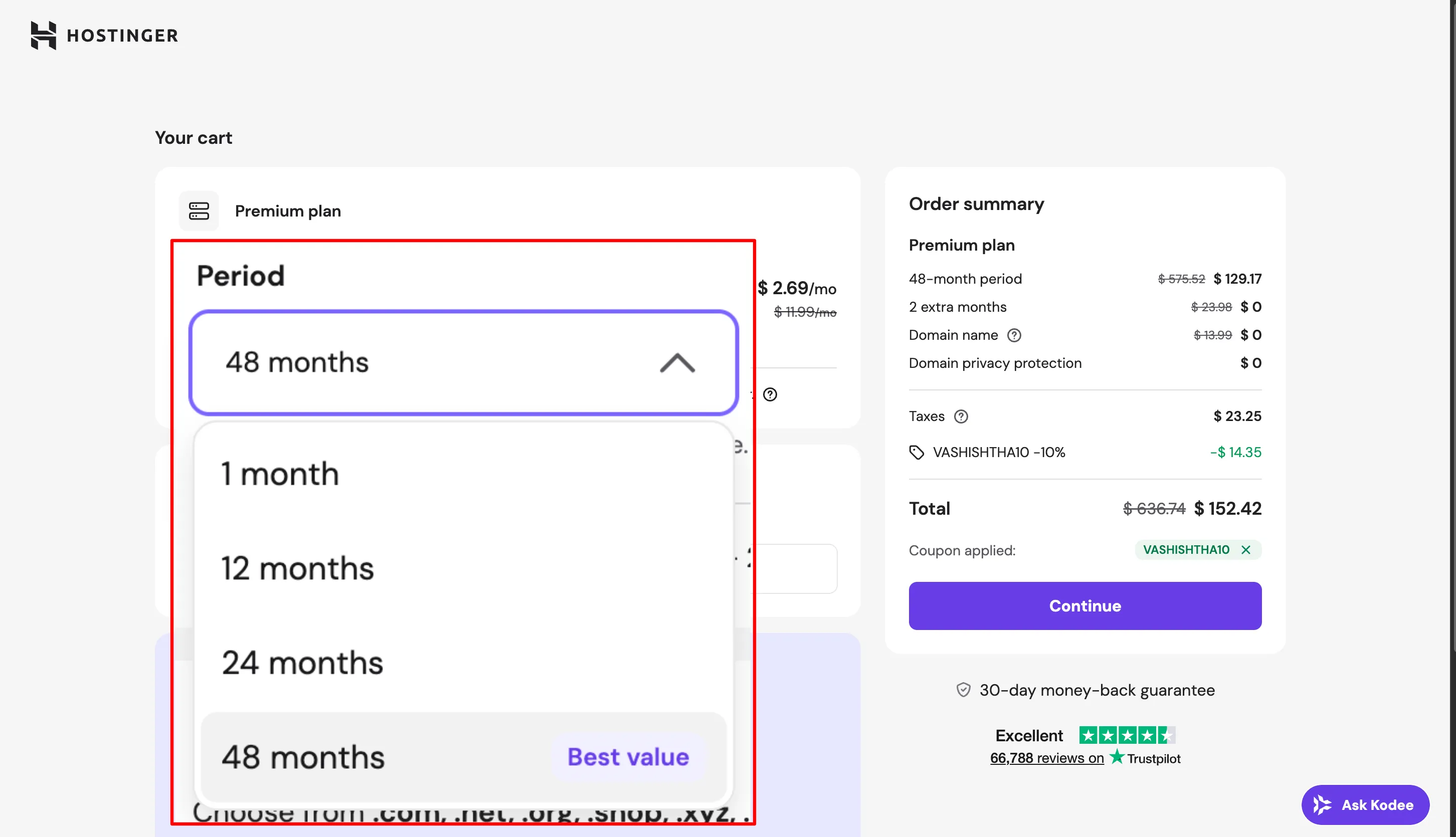This screenshot has height=837, width=1456.
Task: Click the Trustpilot star logo
Action: (x=1117, y=756)
